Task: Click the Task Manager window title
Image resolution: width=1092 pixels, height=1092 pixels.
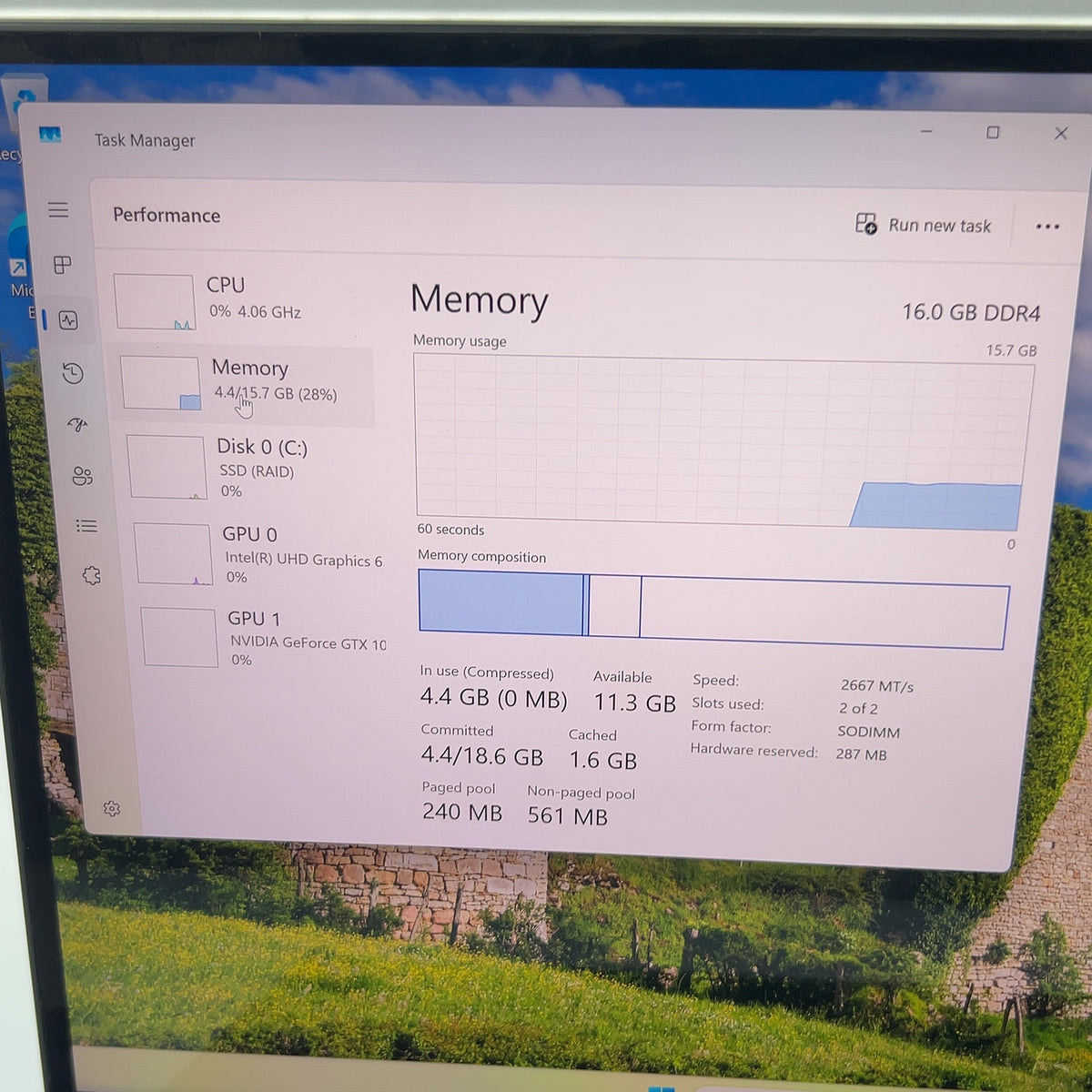Action: (145, 140)
